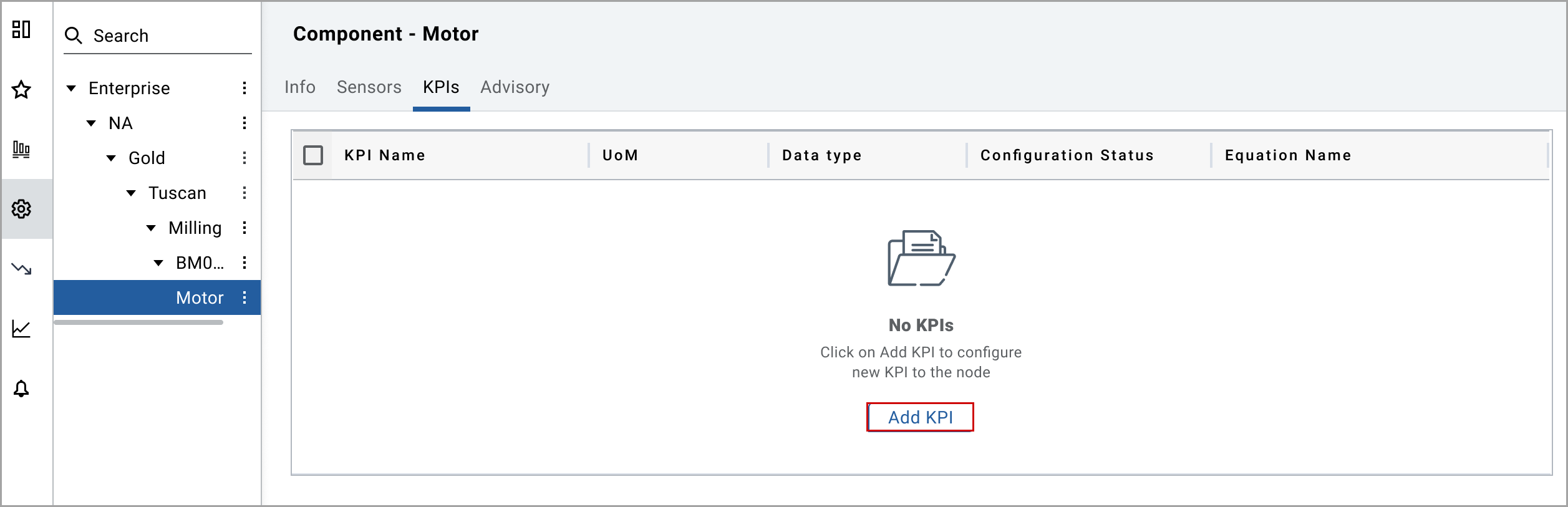1568x507 pixels.
Task: Open the dashboard icon in left sidebar
Action: (x=21, y=29)
